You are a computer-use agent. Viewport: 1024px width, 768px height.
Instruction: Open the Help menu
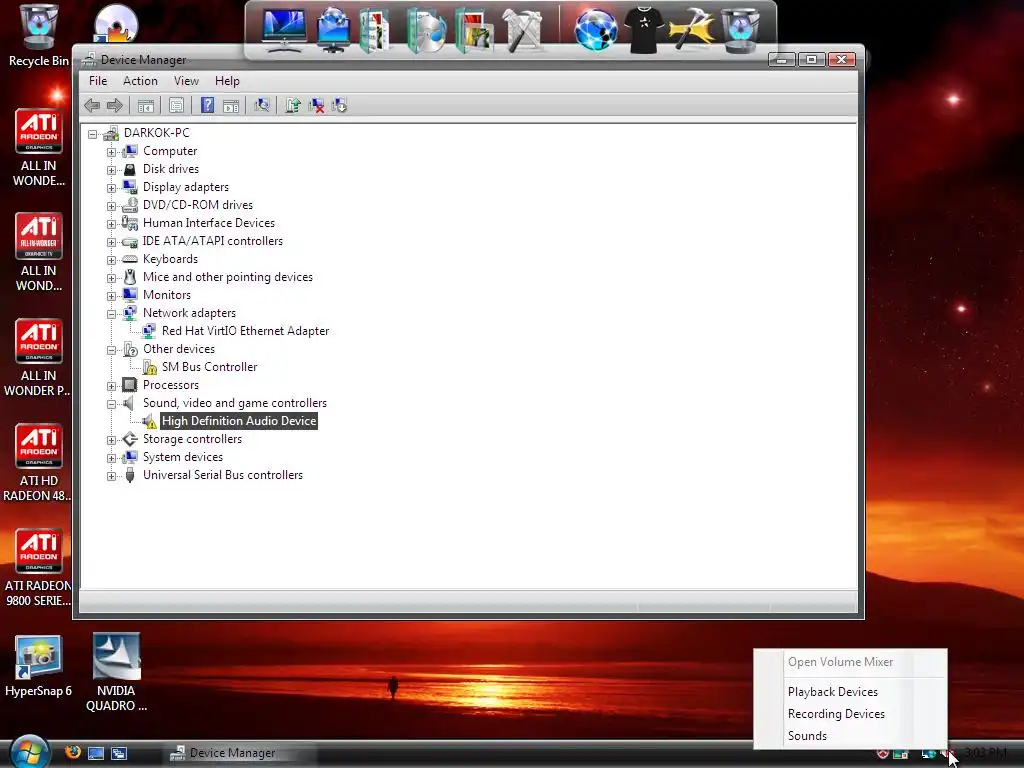pos(227,81)
